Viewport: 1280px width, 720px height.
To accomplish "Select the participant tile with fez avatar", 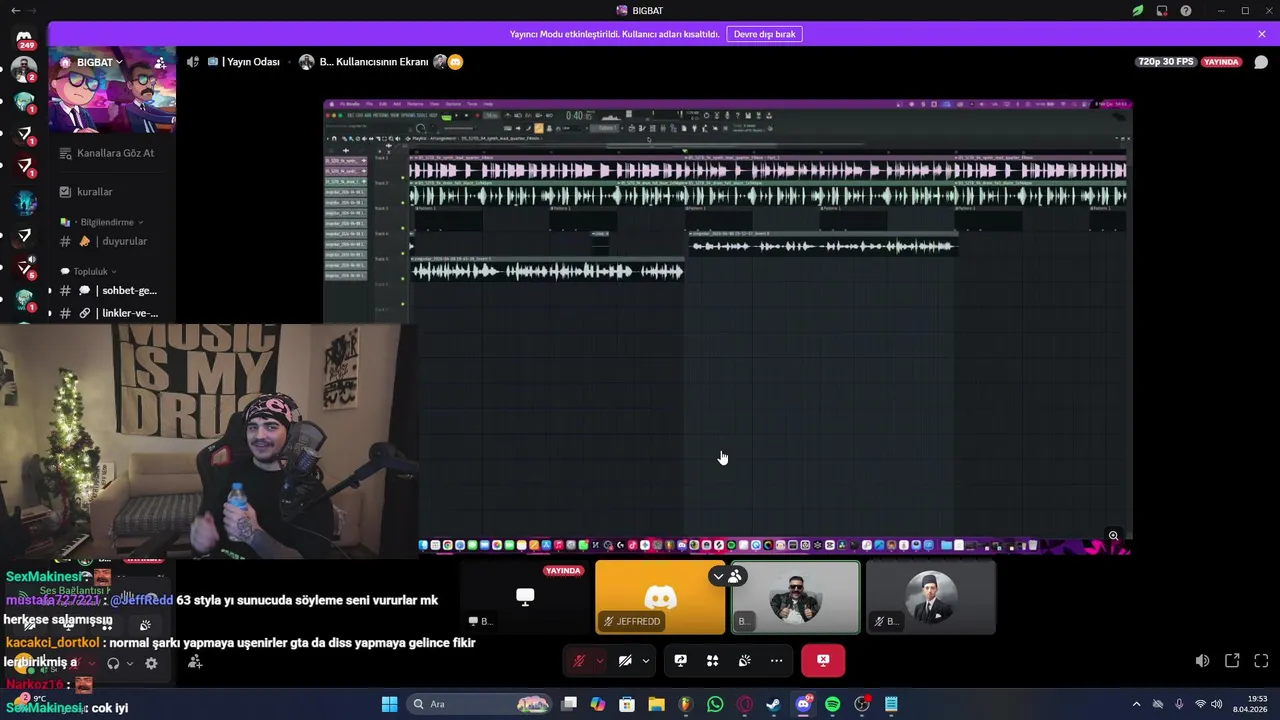I will tap(930, 597).
